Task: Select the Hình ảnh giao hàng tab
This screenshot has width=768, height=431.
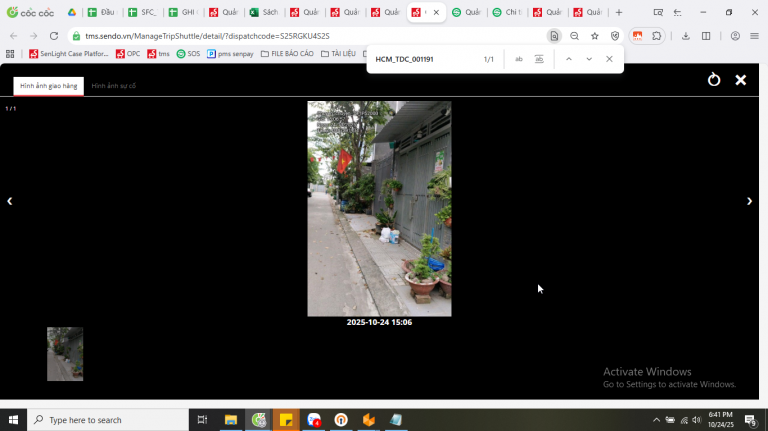Action: (x=48, y=86)
